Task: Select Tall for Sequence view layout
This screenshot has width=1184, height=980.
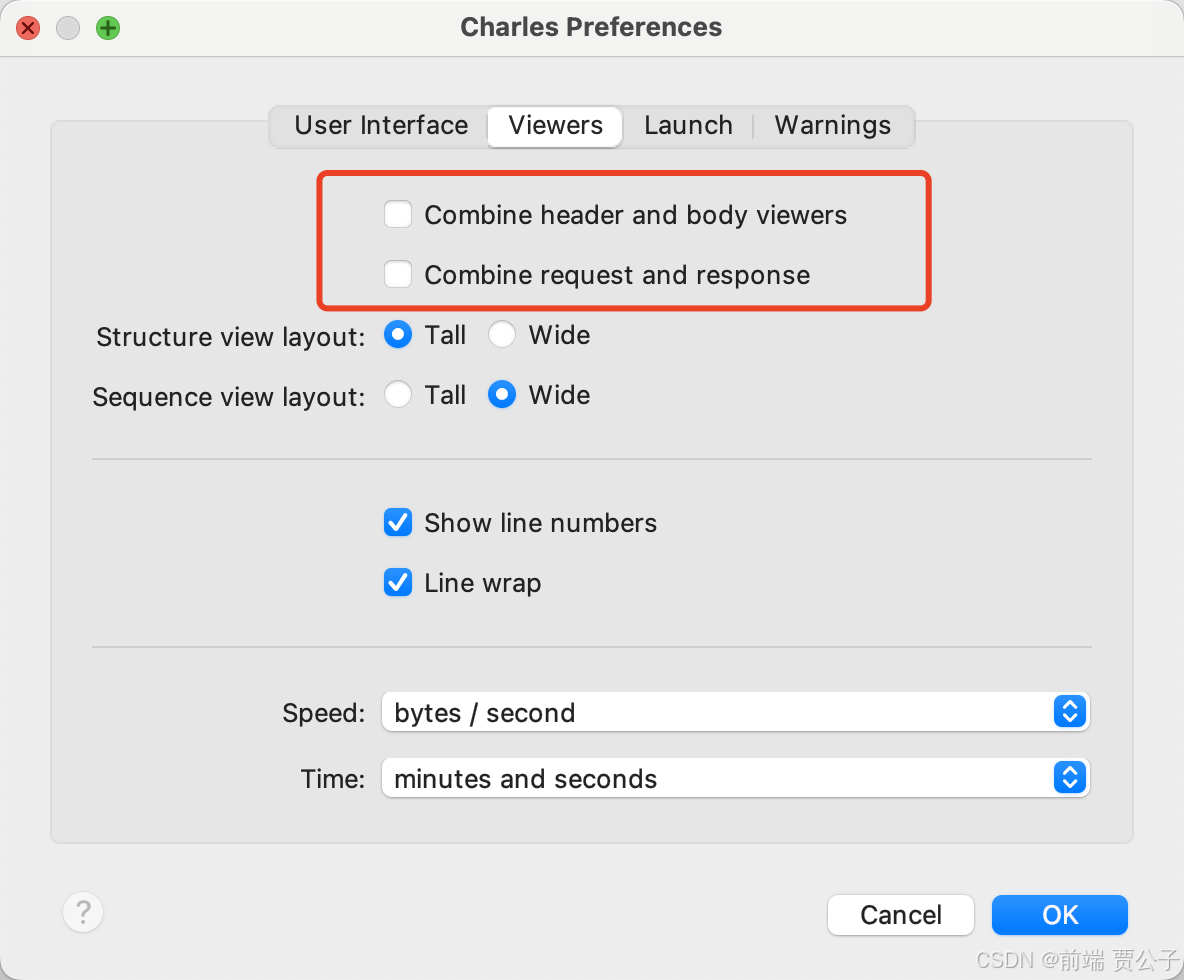Action: (x=398, y=394)
